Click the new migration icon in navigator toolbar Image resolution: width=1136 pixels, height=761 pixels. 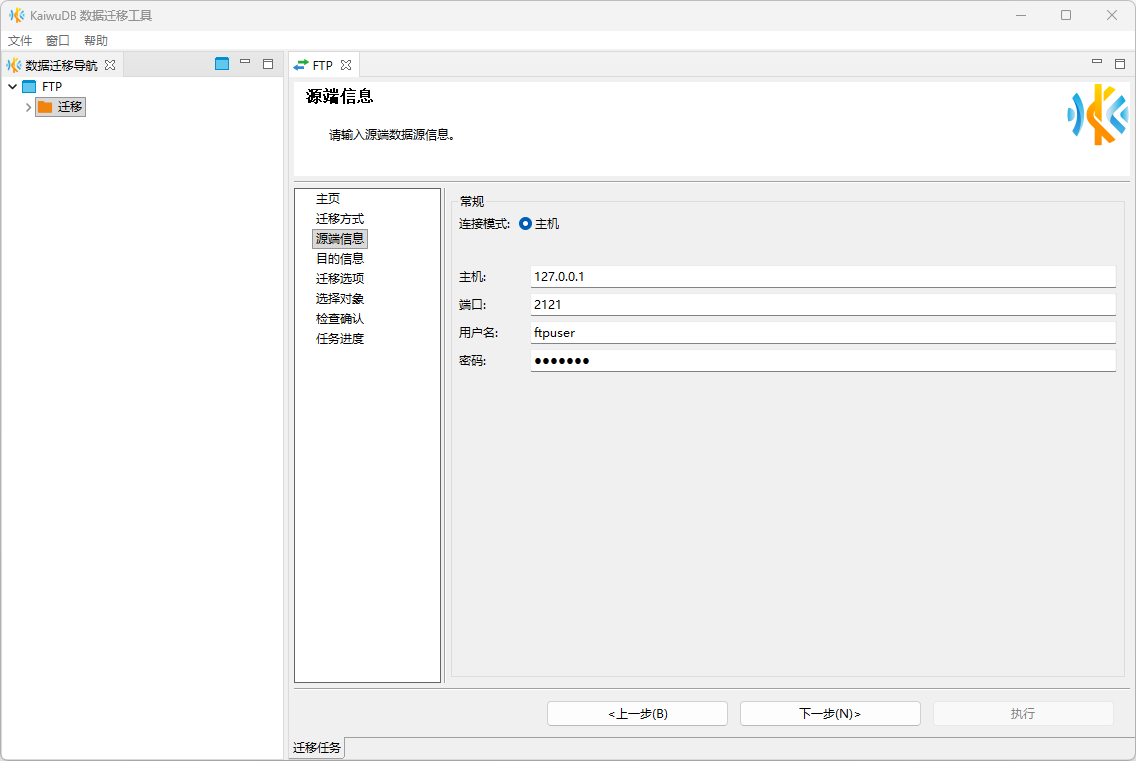coord(222,64)
